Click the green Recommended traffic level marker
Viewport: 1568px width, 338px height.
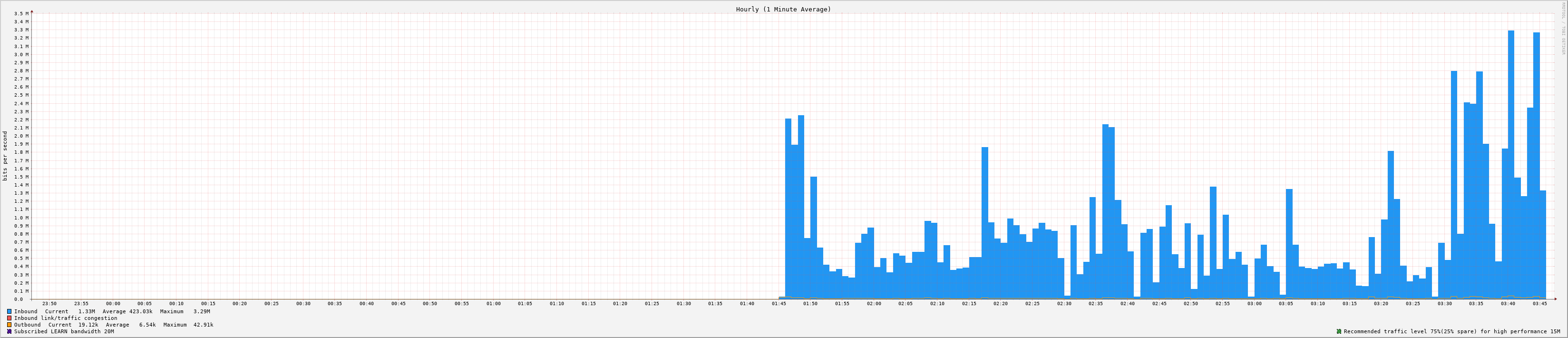[1338, 331]
